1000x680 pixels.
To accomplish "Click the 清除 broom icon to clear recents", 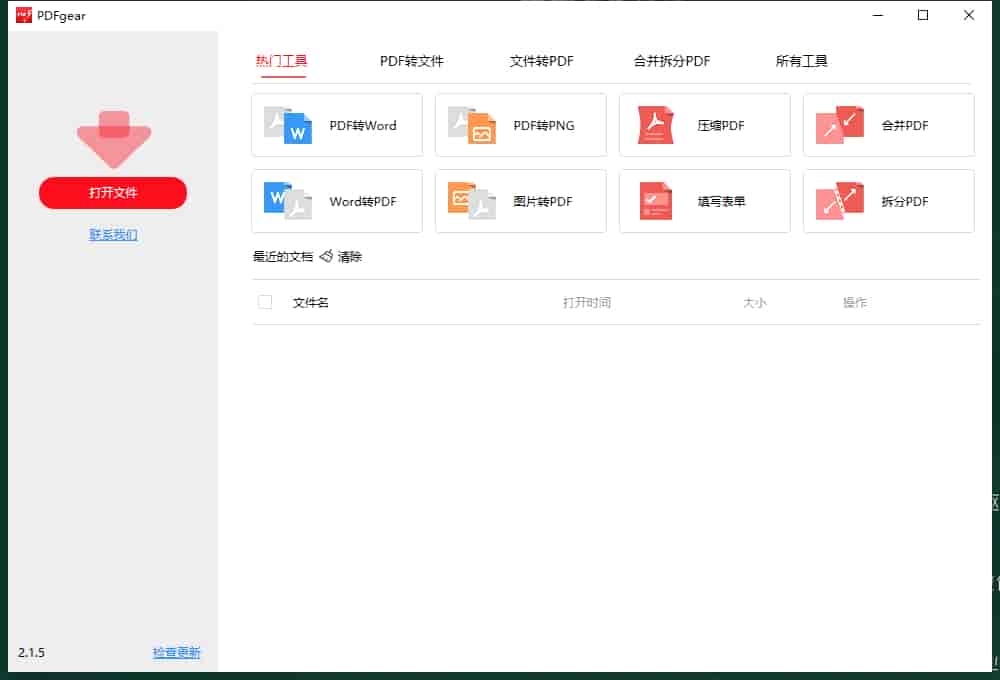I will tap(325, 256).
